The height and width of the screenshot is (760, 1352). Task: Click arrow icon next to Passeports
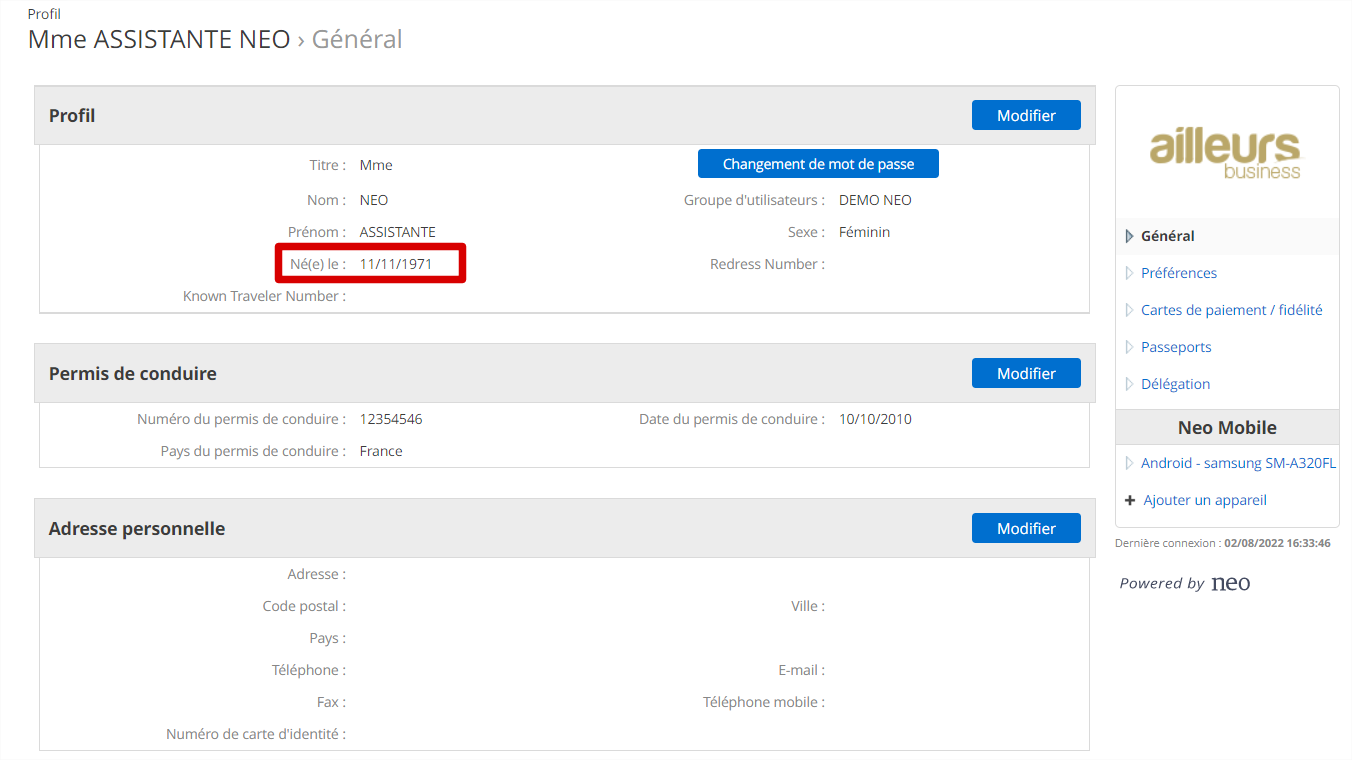point(1130,347)
